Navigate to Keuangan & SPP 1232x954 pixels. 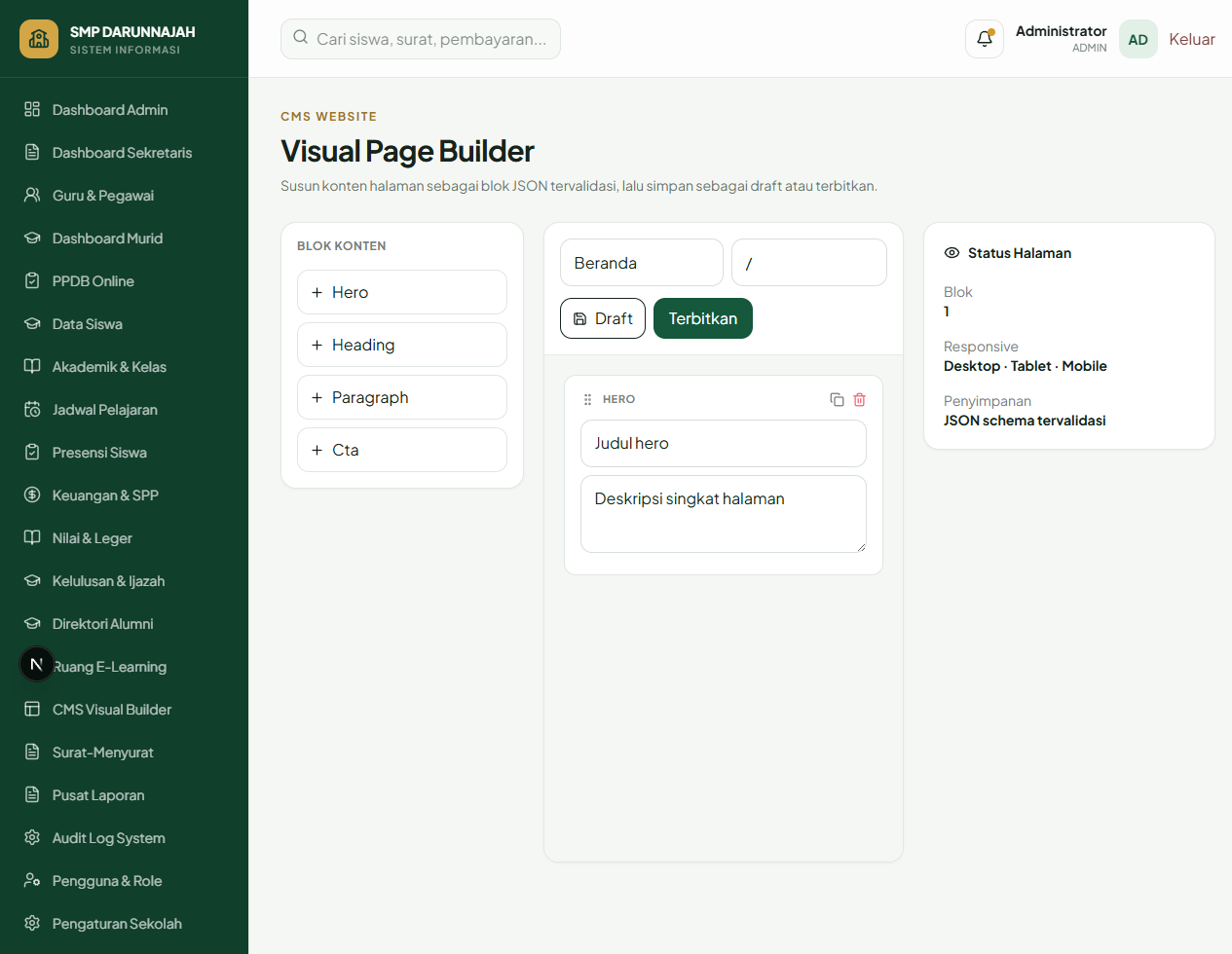[124, 495]
